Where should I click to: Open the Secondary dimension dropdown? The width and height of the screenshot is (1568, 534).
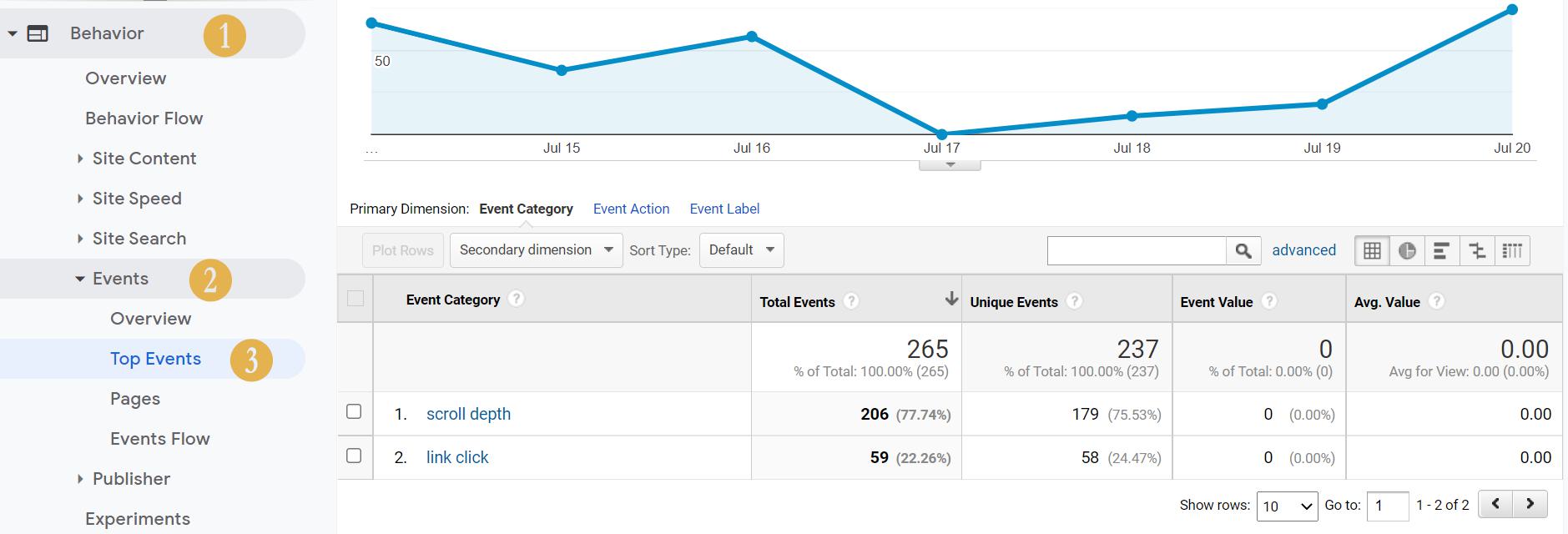point(536,250)
